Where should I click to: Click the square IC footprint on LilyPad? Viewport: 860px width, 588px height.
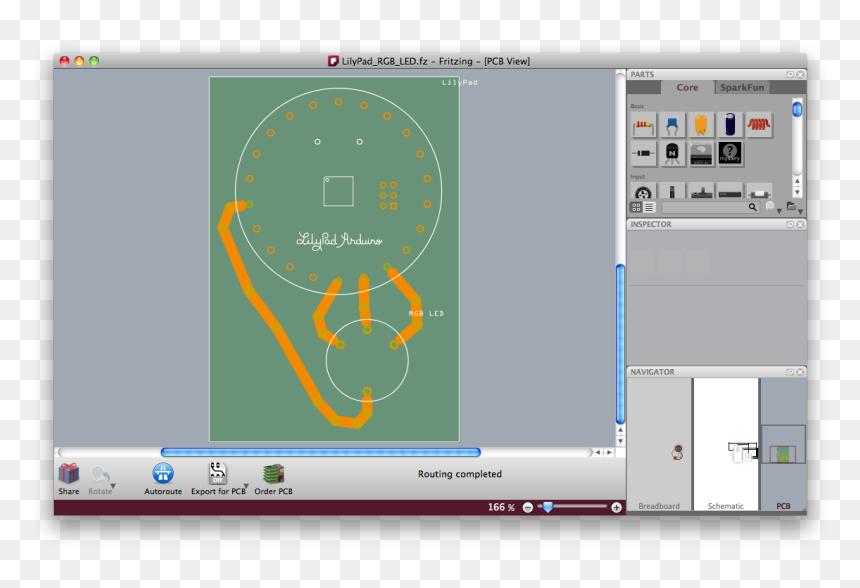[x=338, y=191]
